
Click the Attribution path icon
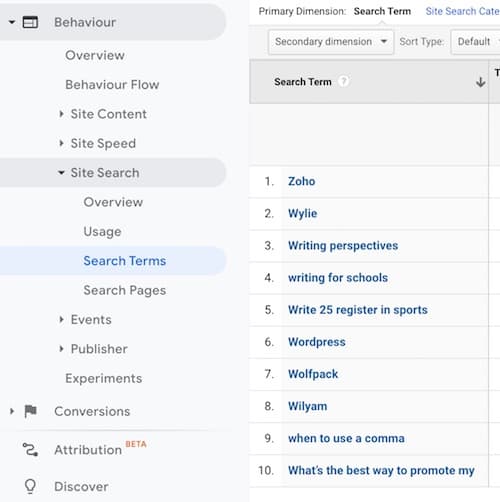click(30, 449)
